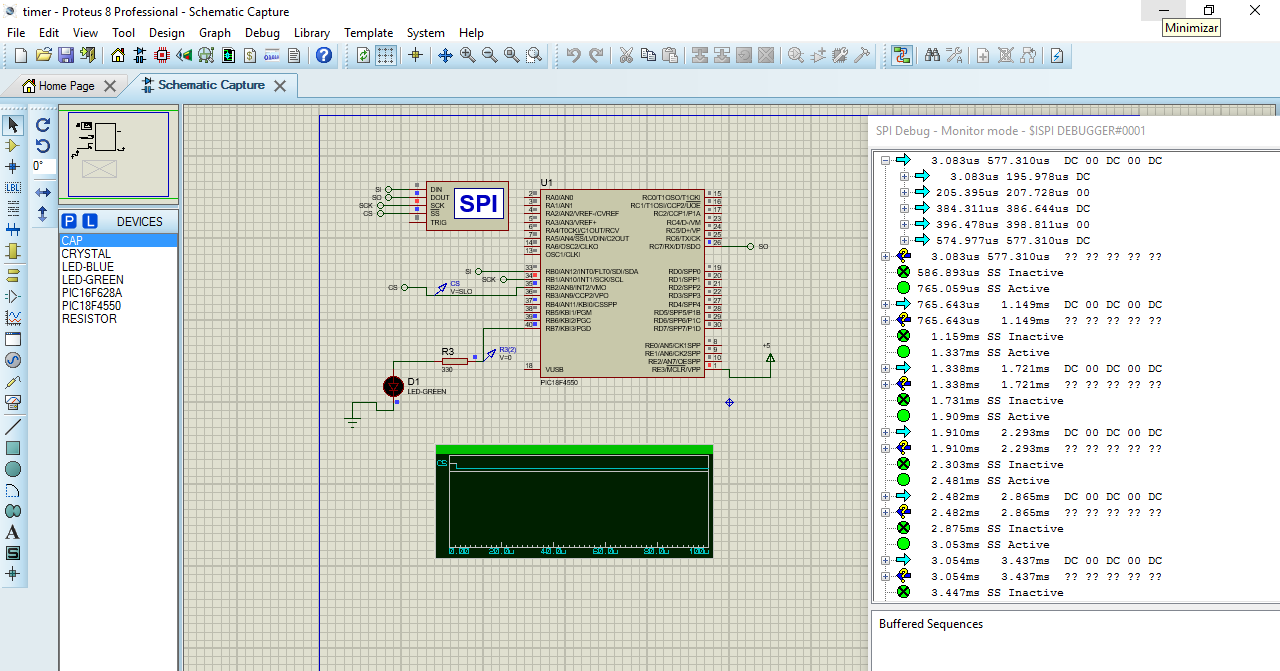Toggle wire autorouter button
Screen dimensions: 1280x671
(902, 55)
